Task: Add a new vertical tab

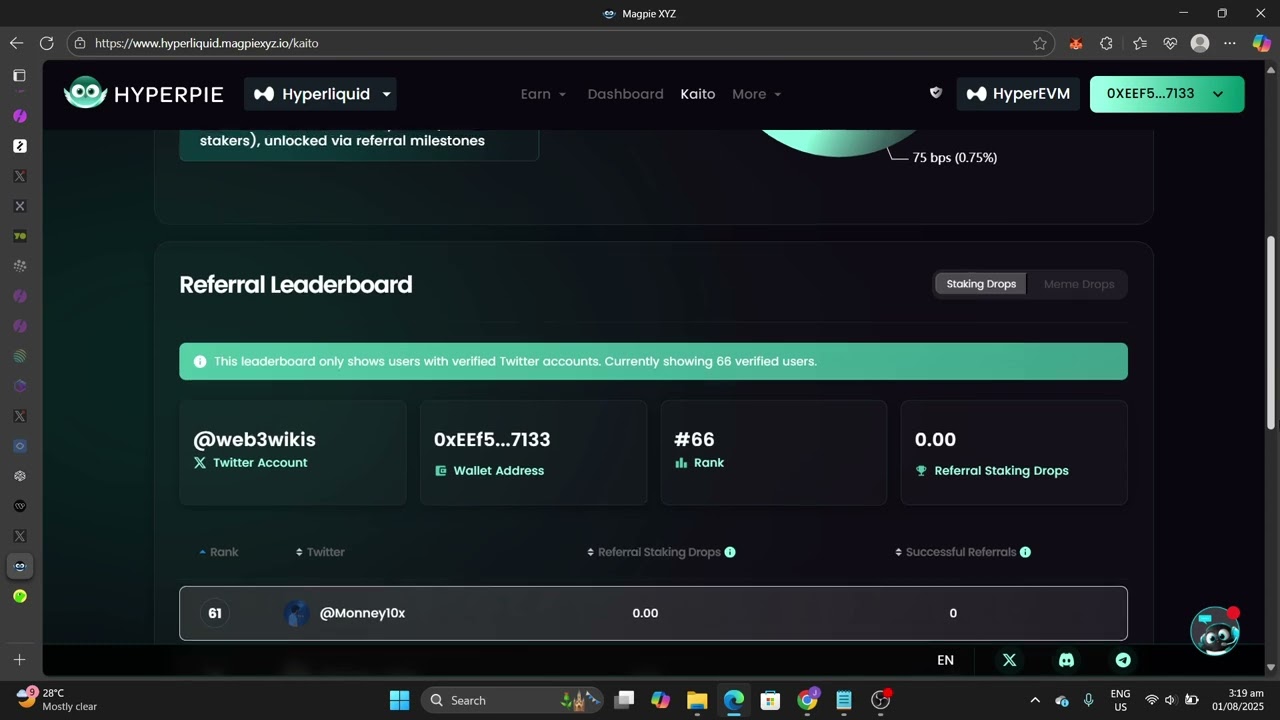Action: click(19, 660)
